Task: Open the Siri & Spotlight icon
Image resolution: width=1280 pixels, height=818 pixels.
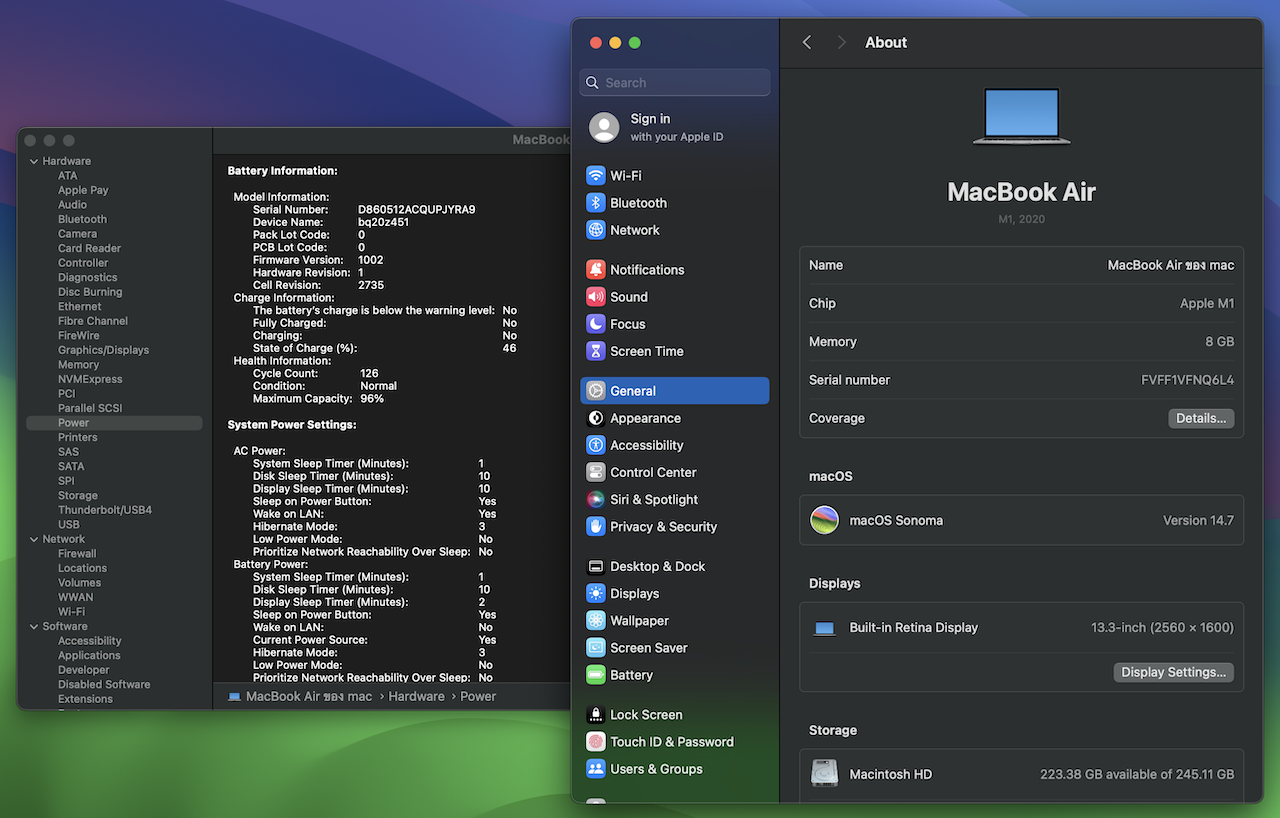Action: coord(596,499)
